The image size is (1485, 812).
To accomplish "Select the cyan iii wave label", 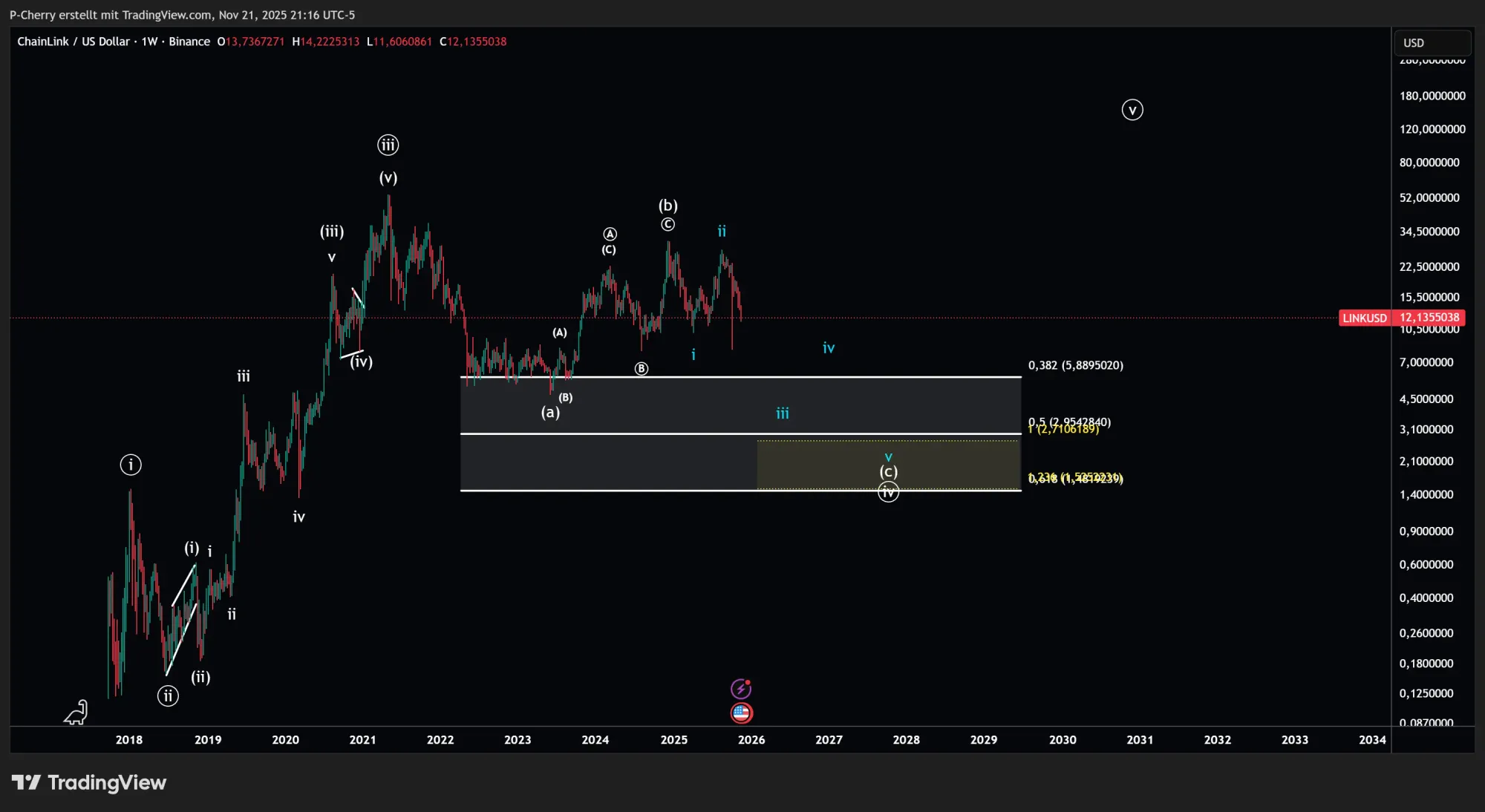I will pyautogui.click(x=783, y=413).
